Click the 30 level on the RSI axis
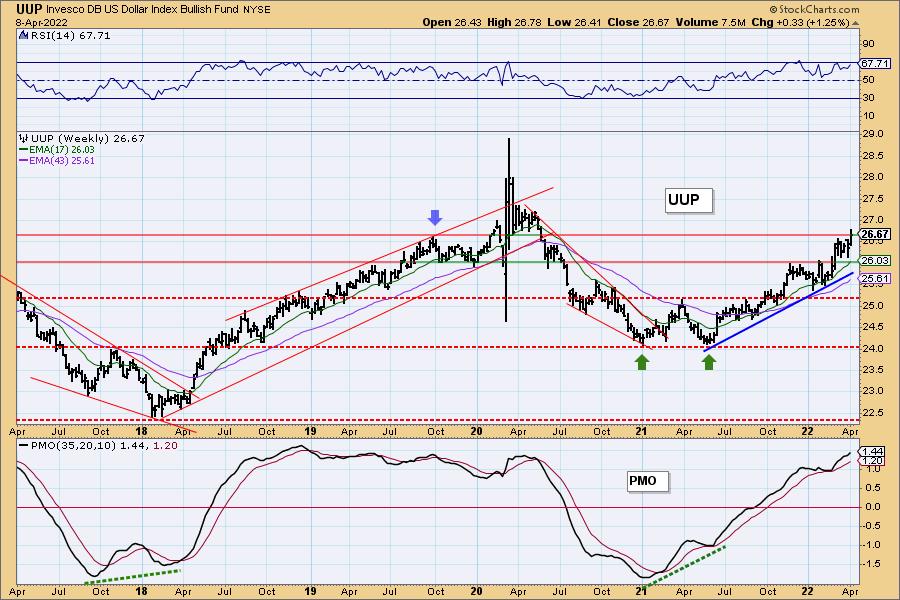Image resolution: width=900 pixels, height=600 pixels. click(868, 98)
